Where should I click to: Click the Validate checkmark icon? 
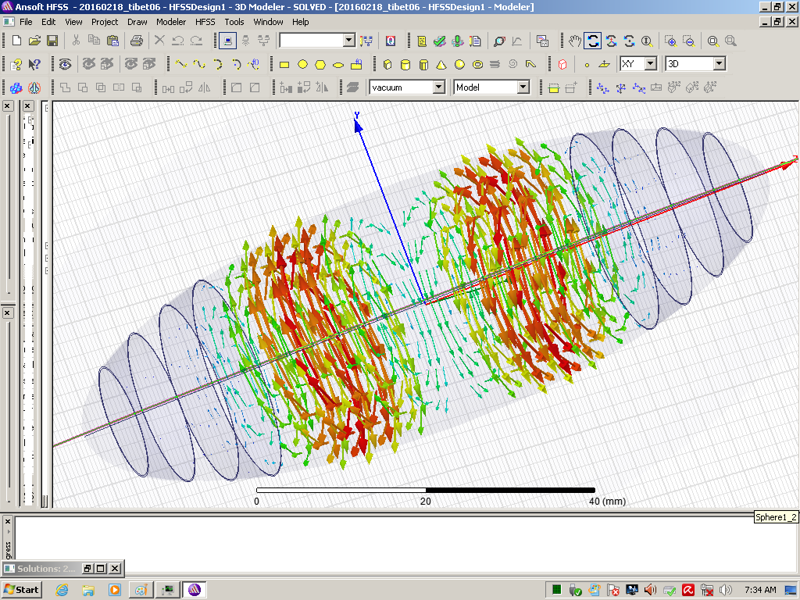click(x=439, y=41)
